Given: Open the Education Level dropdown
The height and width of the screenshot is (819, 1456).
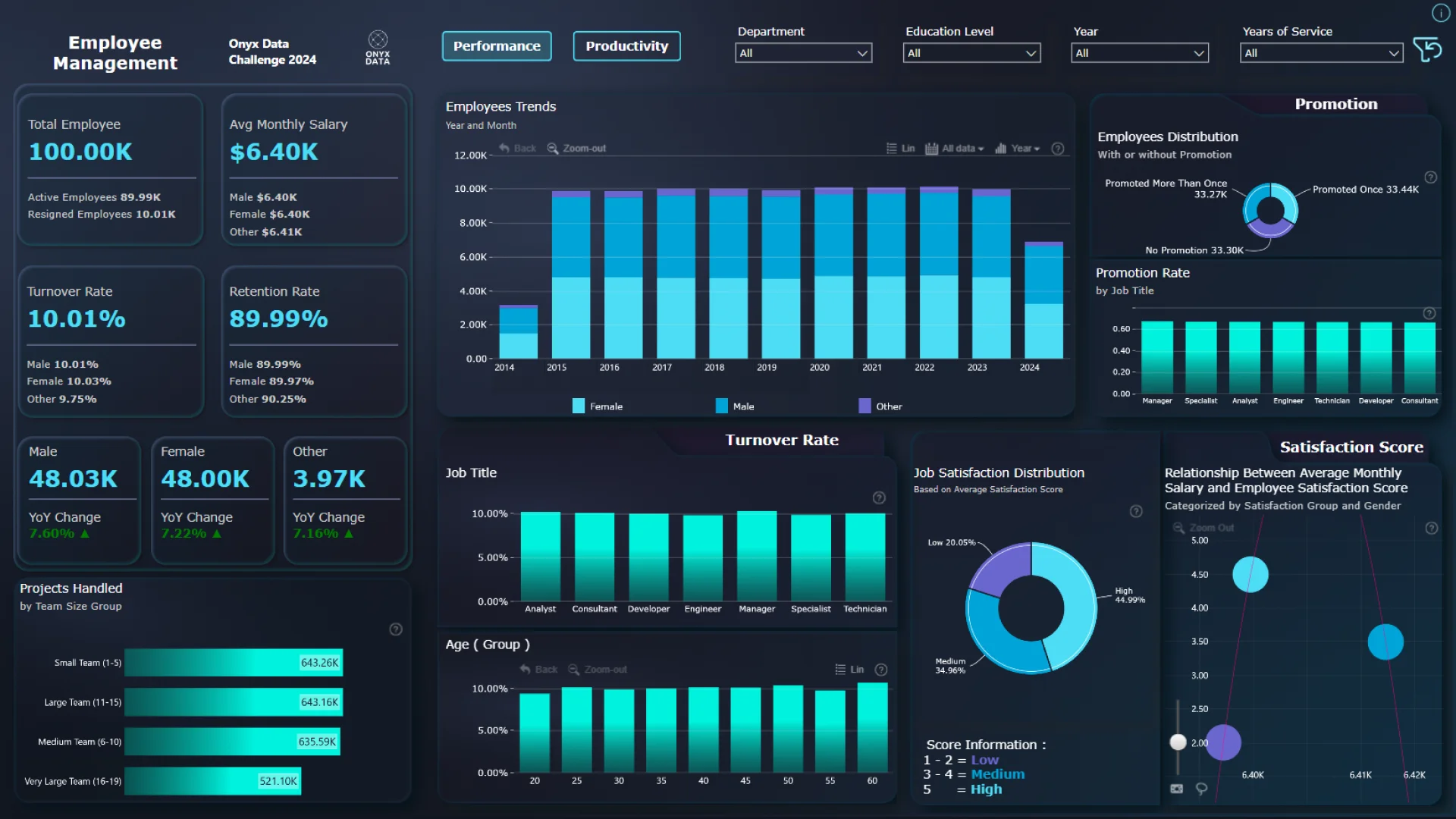Looking at the screenshot, I should pyautogui.click(x=971, y=53).
